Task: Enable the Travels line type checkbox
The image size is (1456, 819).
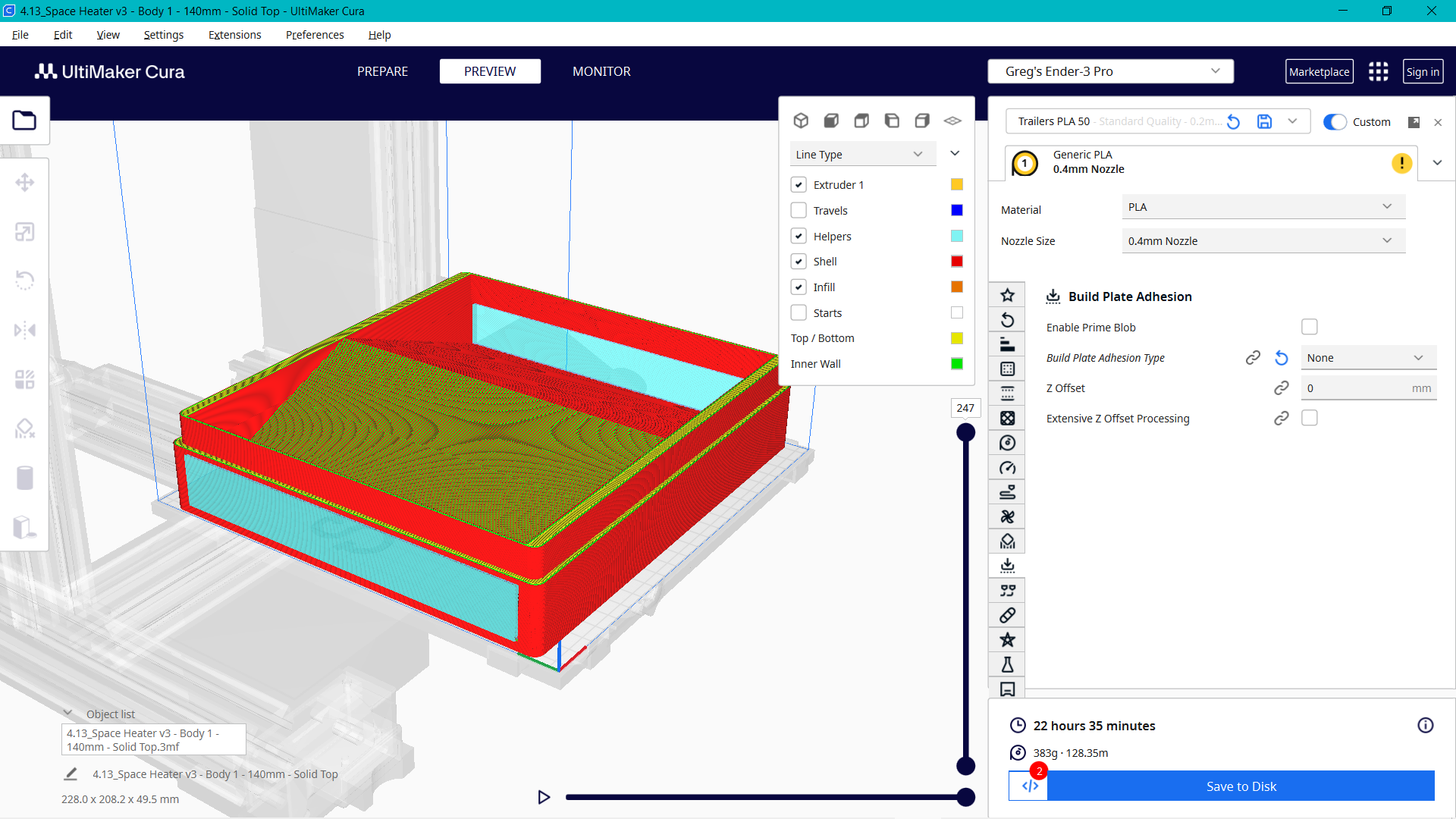Action: click(799, 210)
